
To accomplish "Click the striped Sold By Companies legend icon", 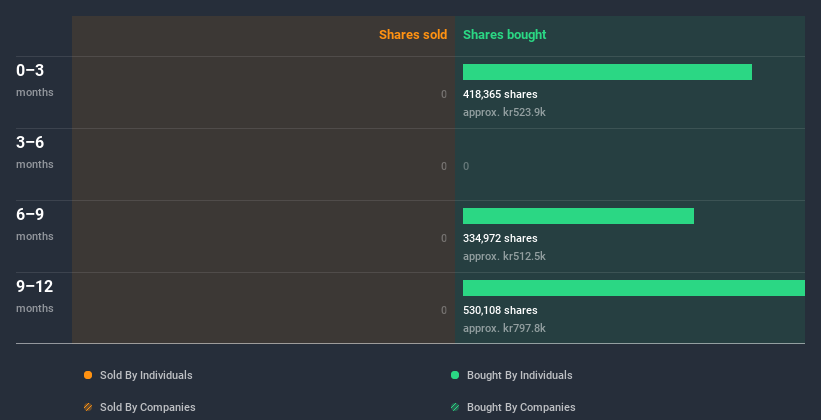I will pos(88,407).
